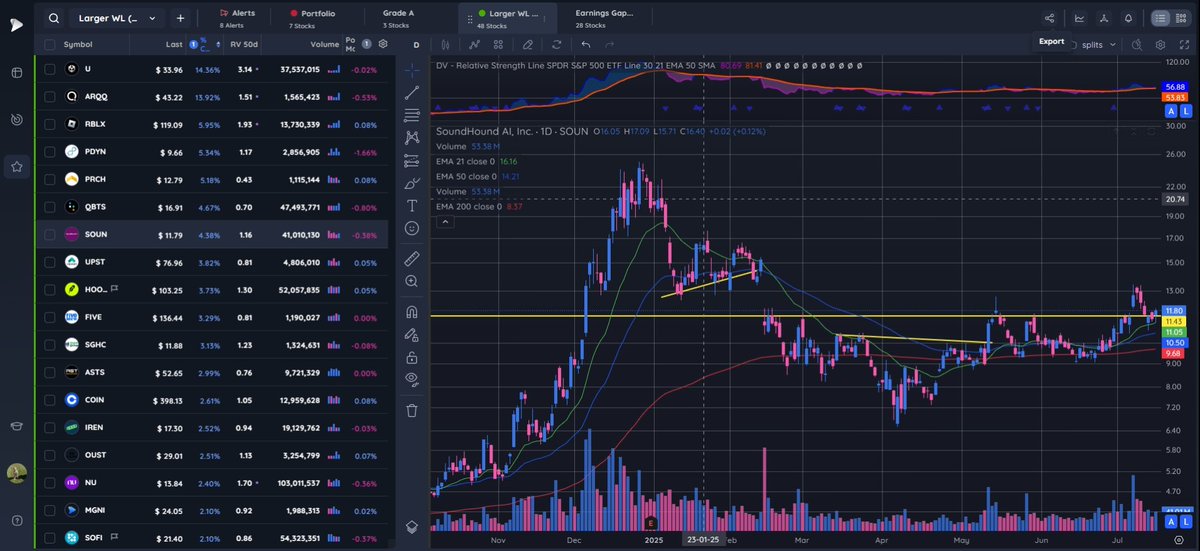Open watchlist column settings gear
The height and width of the screenshot is (551, 1200).
382,44
